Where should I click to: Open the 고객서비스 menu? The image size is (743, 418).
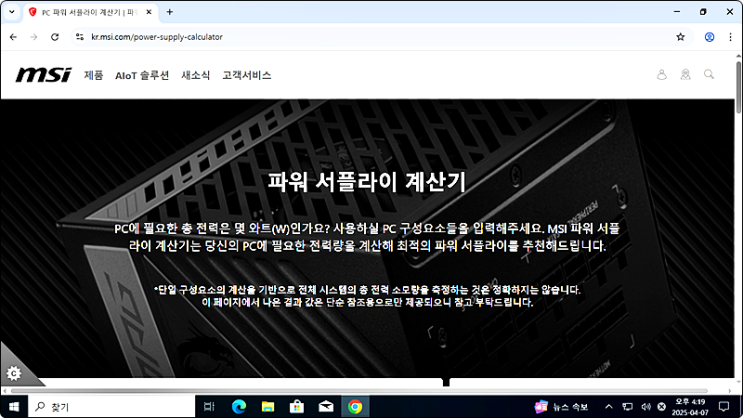(246, 75)
